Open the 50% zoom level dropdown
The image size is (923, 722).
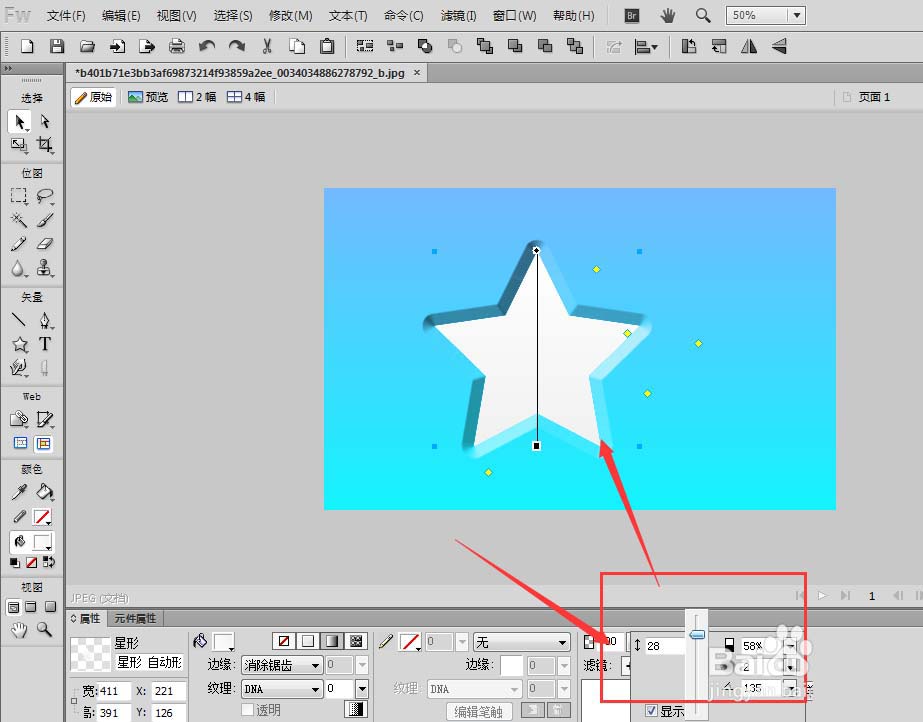pyautogui.click(x=796, y=15)
